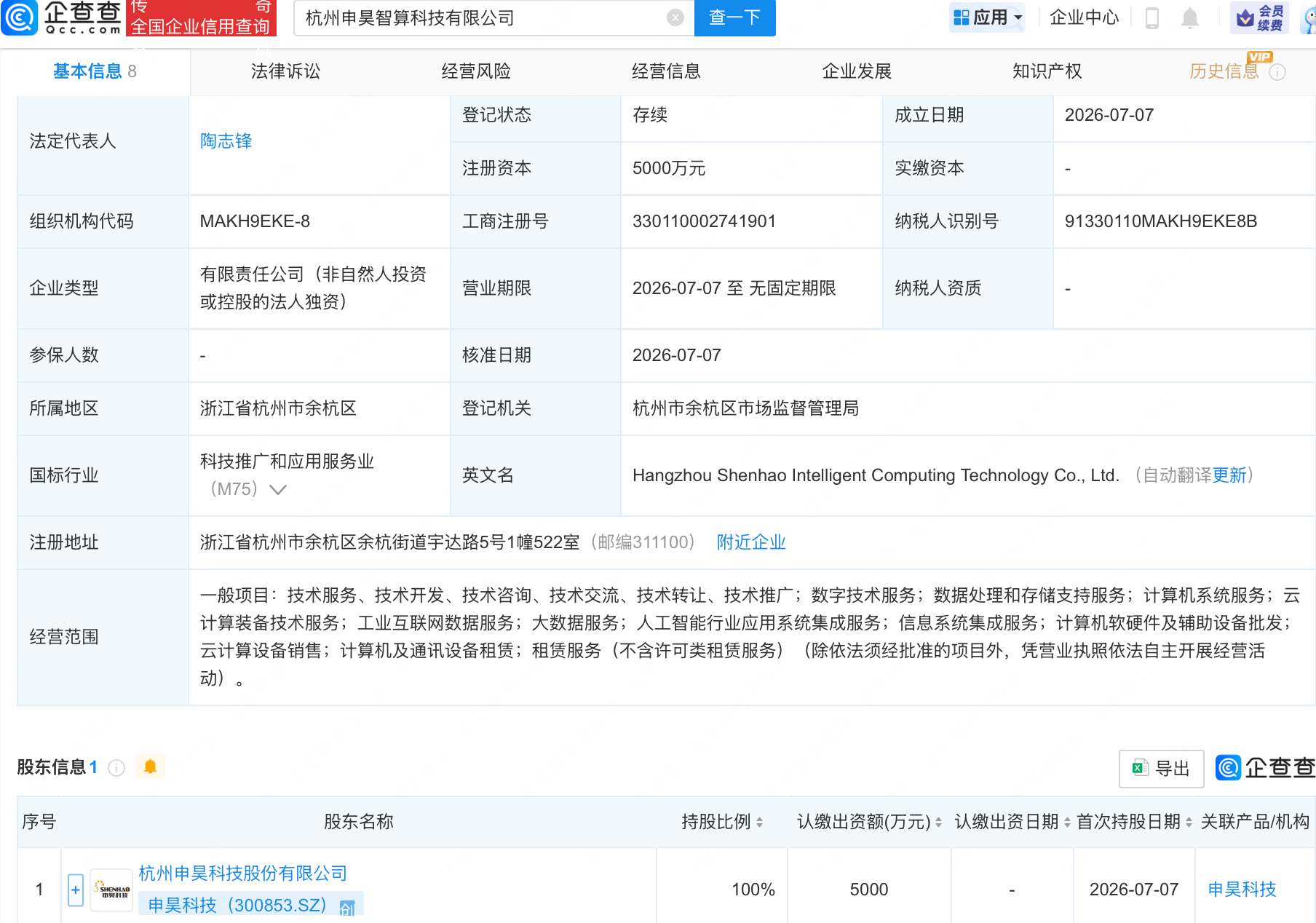Image resolution: width=1316 pixels, height=923 pixels.
Task: Click 更新 beside the English name
Action: [1229, 475]
